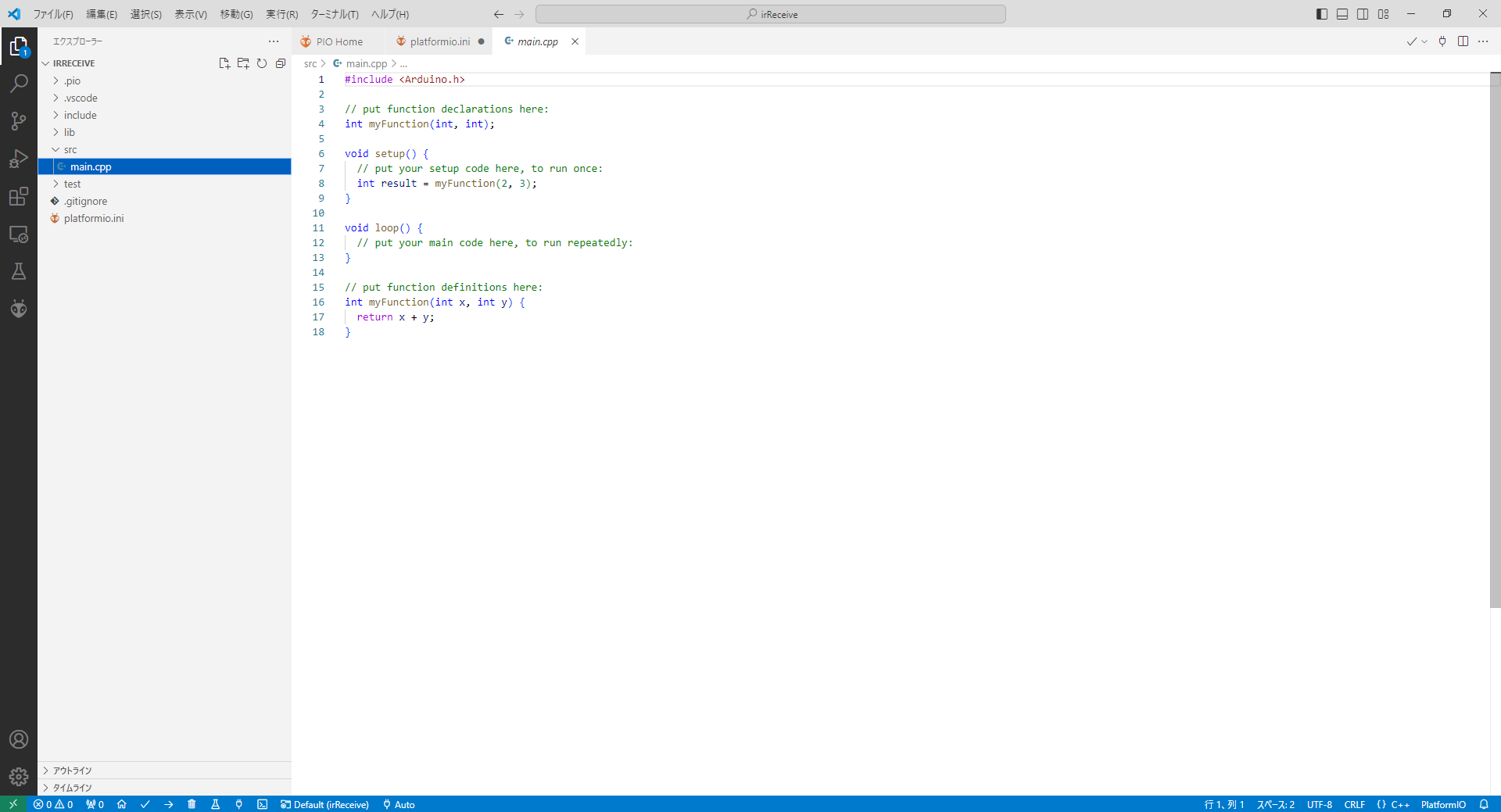1501x812 pixels.
Task: Click the PlatformIO Upload arrow in status bar
Action: (x=168, y=804)
